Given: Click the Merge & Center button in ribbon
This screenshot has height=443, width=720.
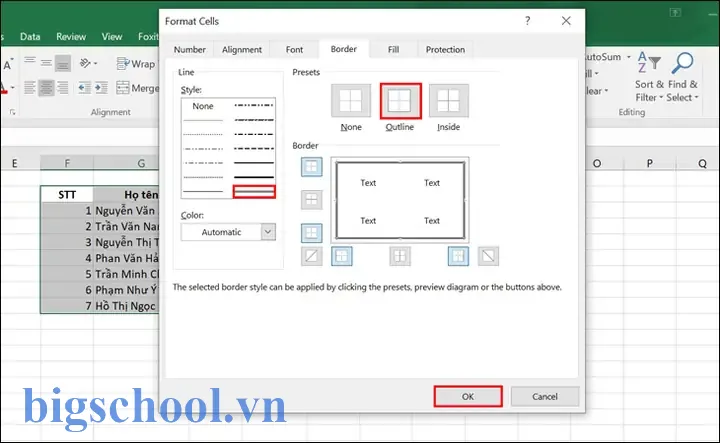Looking at the screenshot, I should click(x=138, y=88).
